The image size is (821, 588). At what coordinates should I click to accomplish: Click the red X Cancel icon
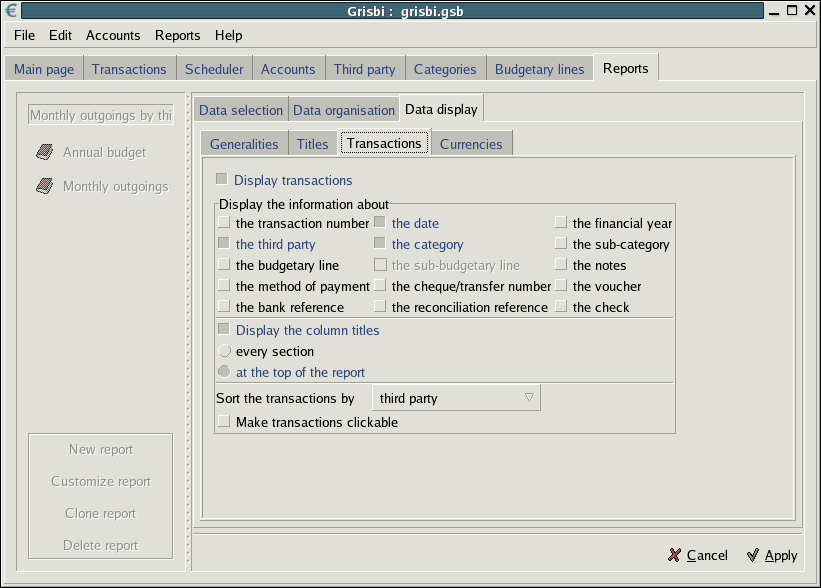pos(674,555)
